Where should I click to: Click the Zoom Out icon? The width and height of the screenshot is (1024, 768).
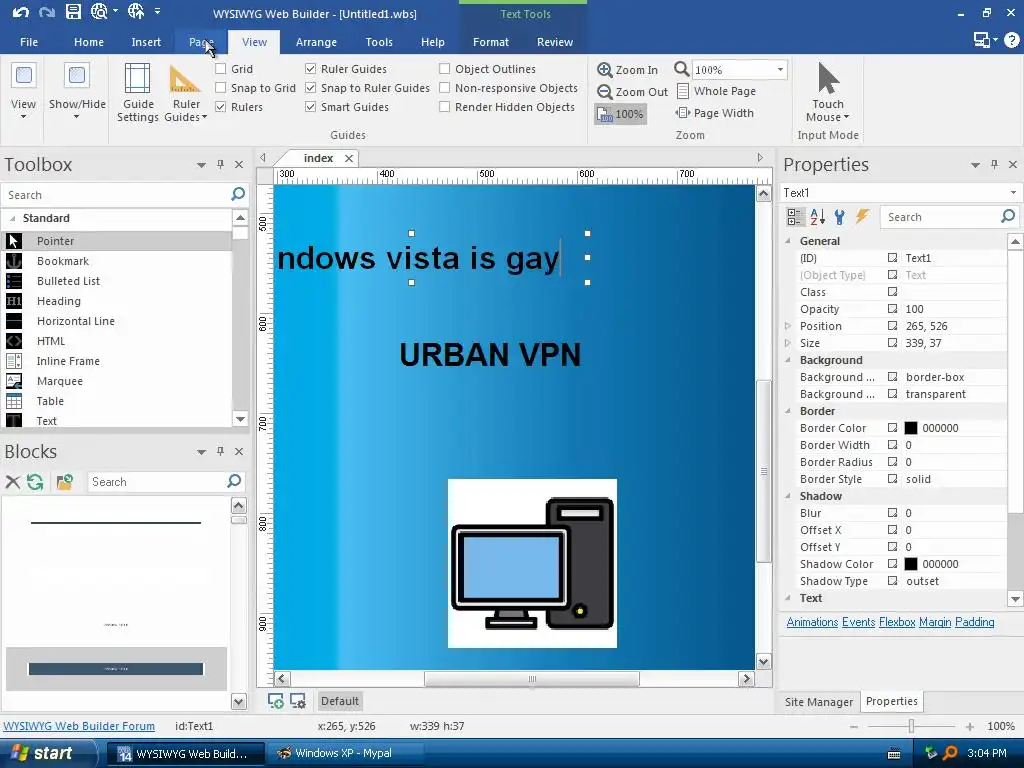tap(605, 92)
